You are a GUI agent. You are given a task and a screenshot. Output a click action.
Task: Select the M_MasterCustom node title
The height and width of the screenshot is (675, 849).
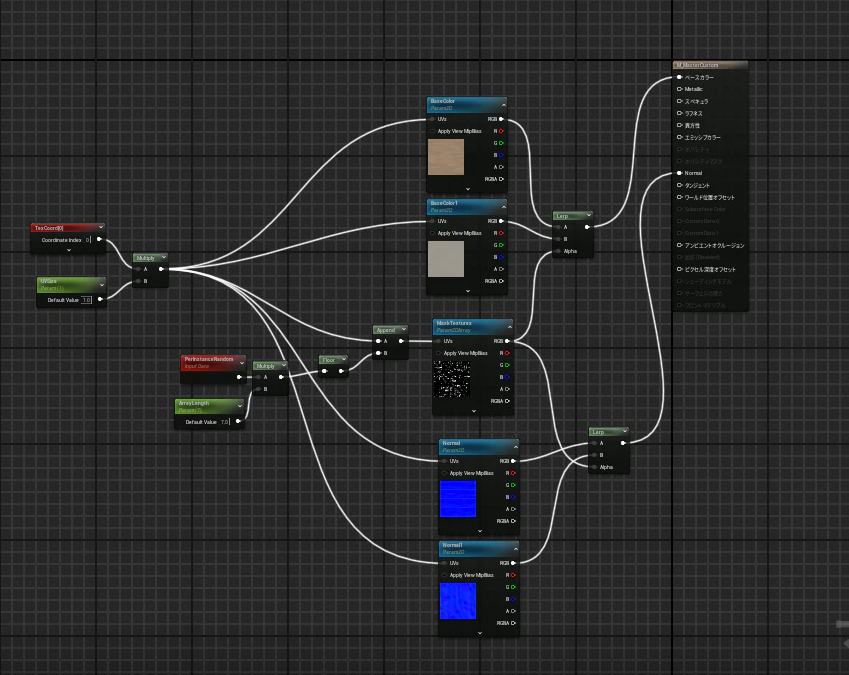click(x=697, y=65)
